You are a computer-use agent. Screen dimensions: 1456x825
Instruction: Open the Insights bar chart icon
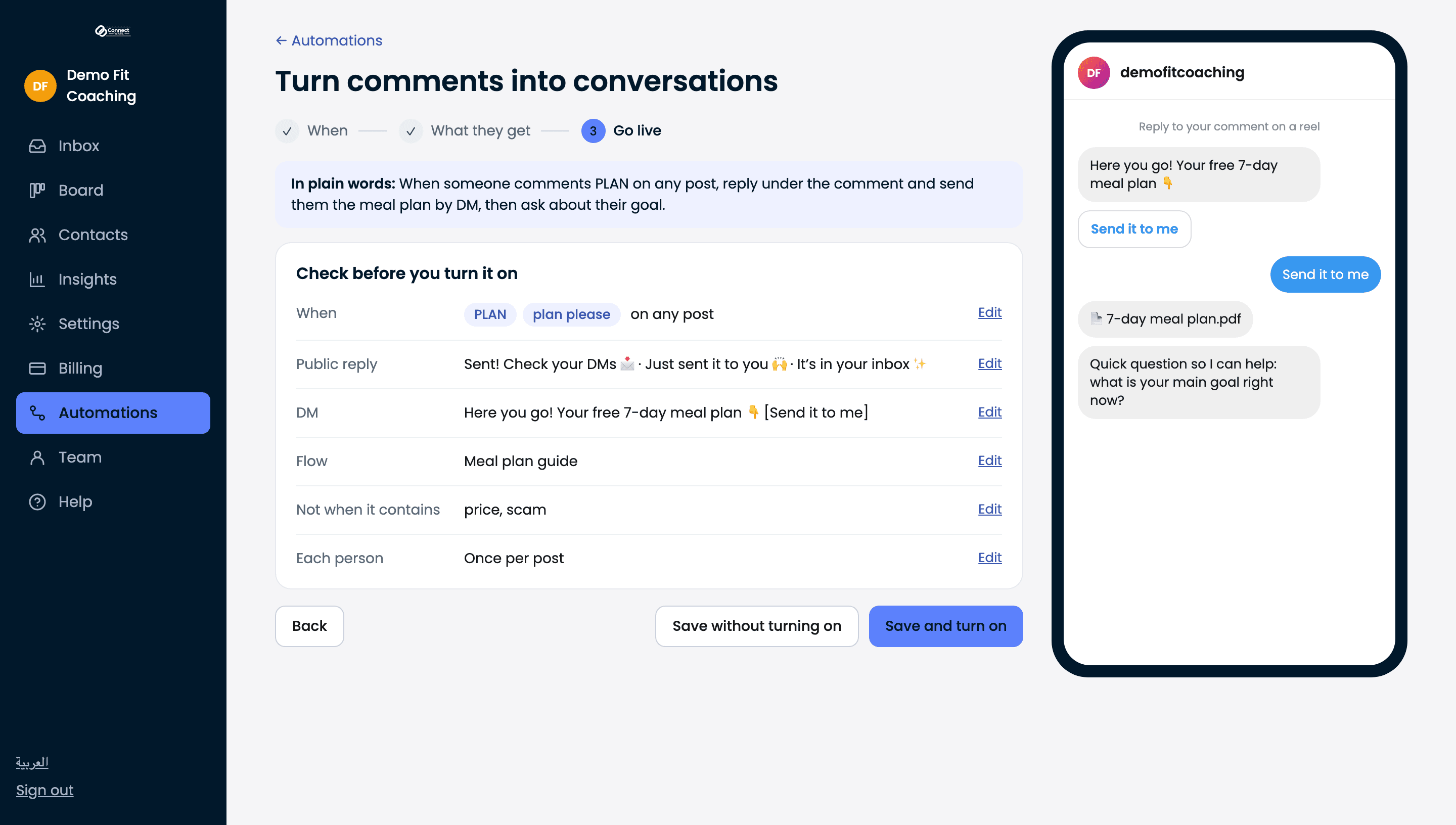click(x=37, y=280)
